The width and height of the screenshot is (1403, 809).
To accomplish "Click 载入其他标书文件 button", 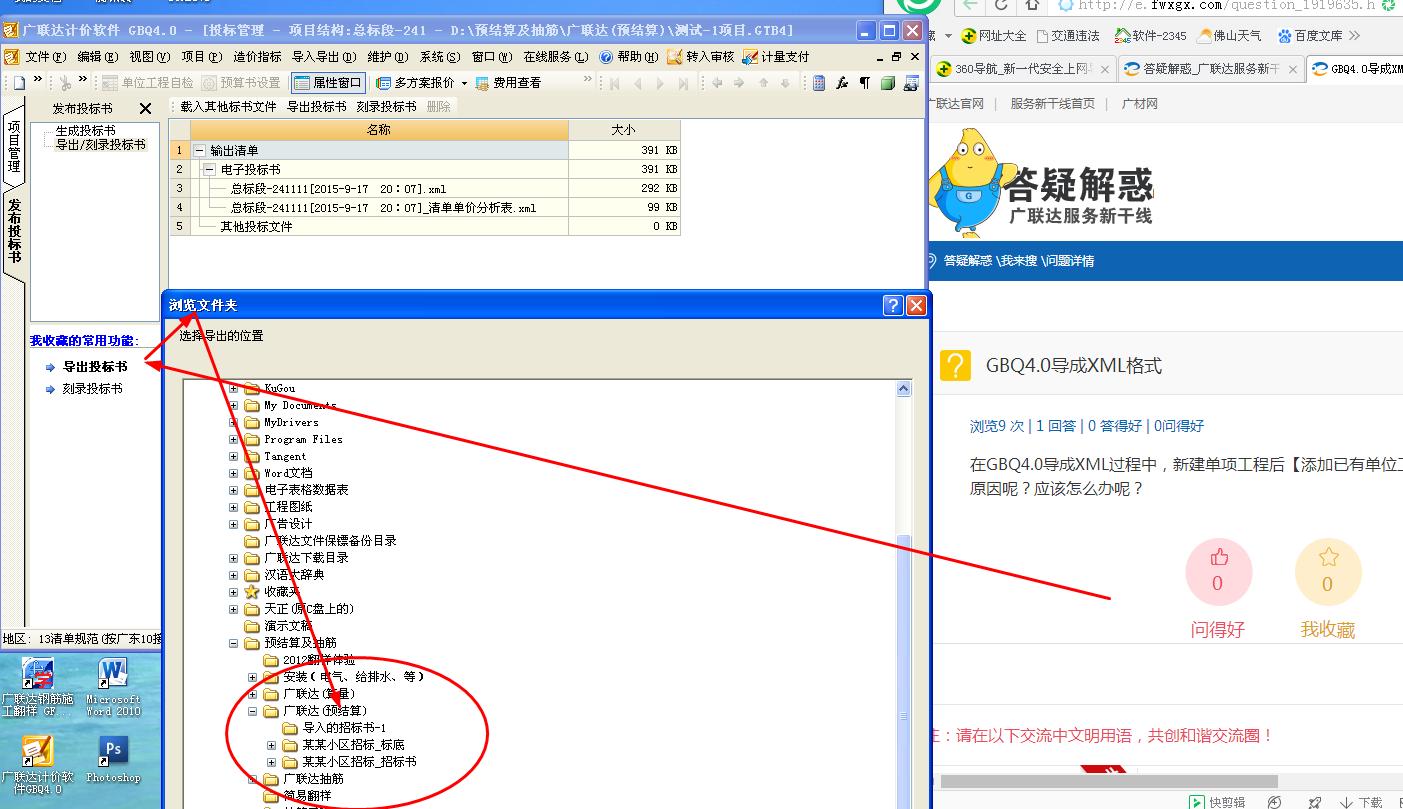I will [x=228, y=106].
